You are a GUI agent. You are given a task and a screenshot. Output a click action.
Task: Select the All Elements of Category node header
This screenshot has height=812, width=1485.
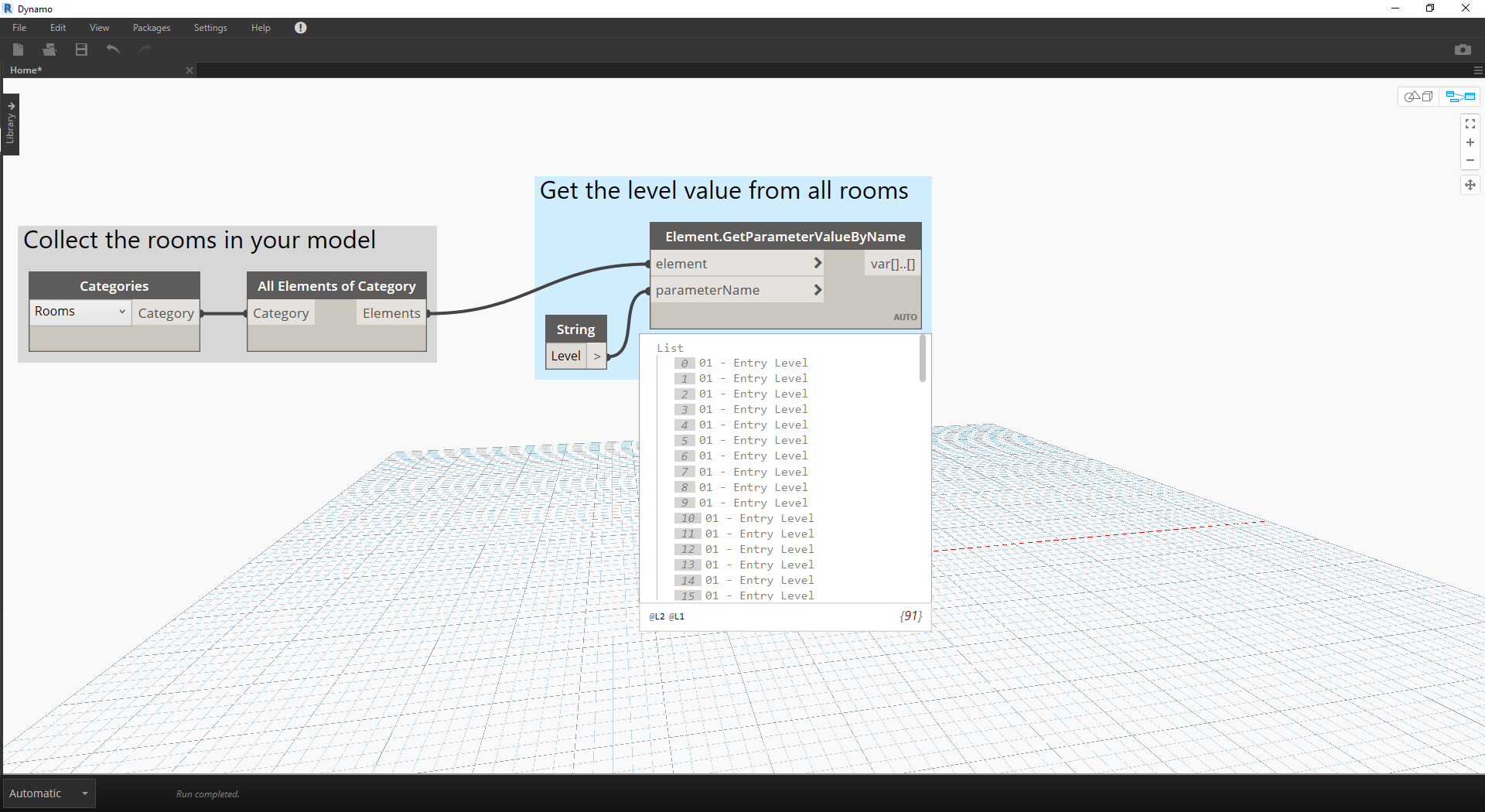(x=336, y=286)
